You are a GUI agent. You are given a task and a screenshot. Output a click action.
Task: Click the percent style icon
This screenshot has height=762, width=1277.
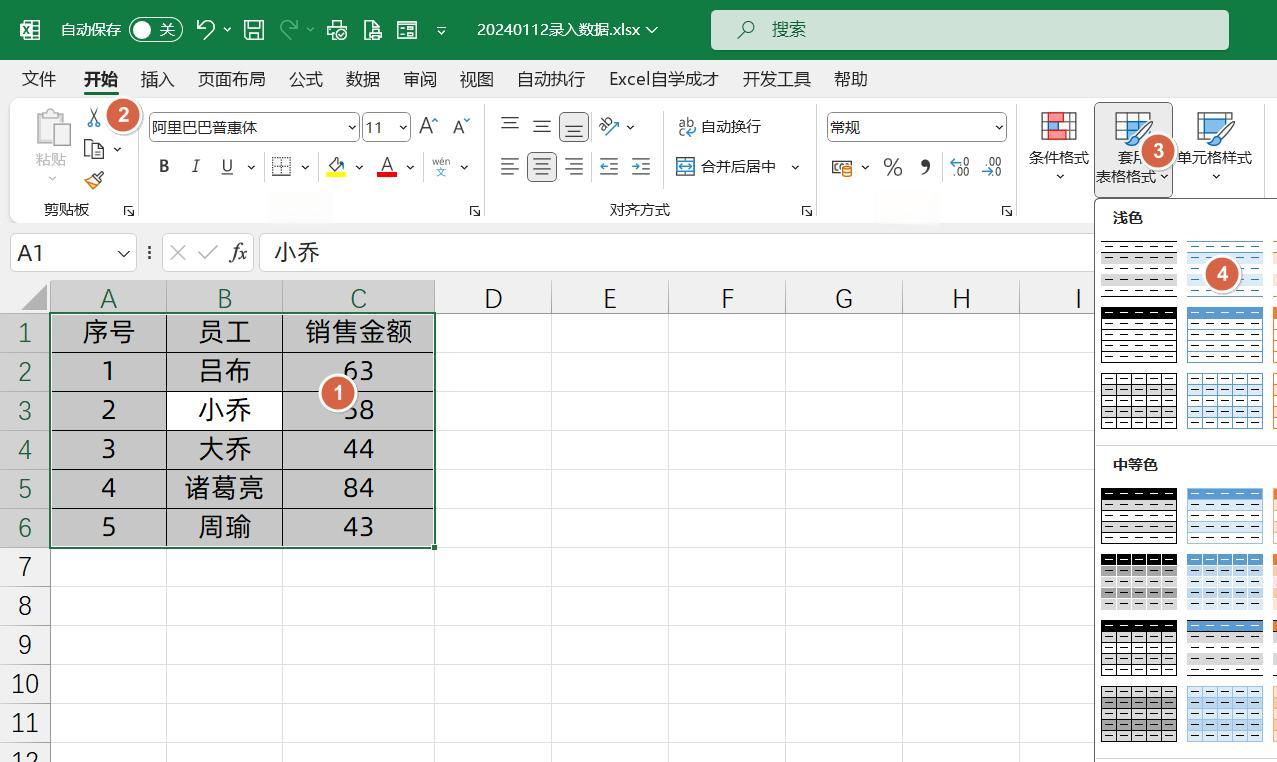click(x=892, y=167)
